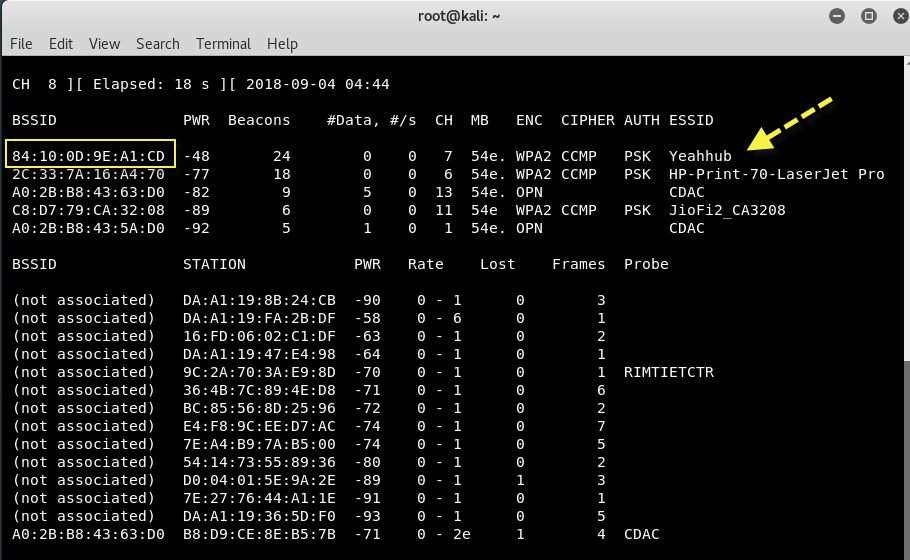This screenshot has height=560, width=910.
Task: Click the Yeahhub ESSID
Action: [700, 156]
